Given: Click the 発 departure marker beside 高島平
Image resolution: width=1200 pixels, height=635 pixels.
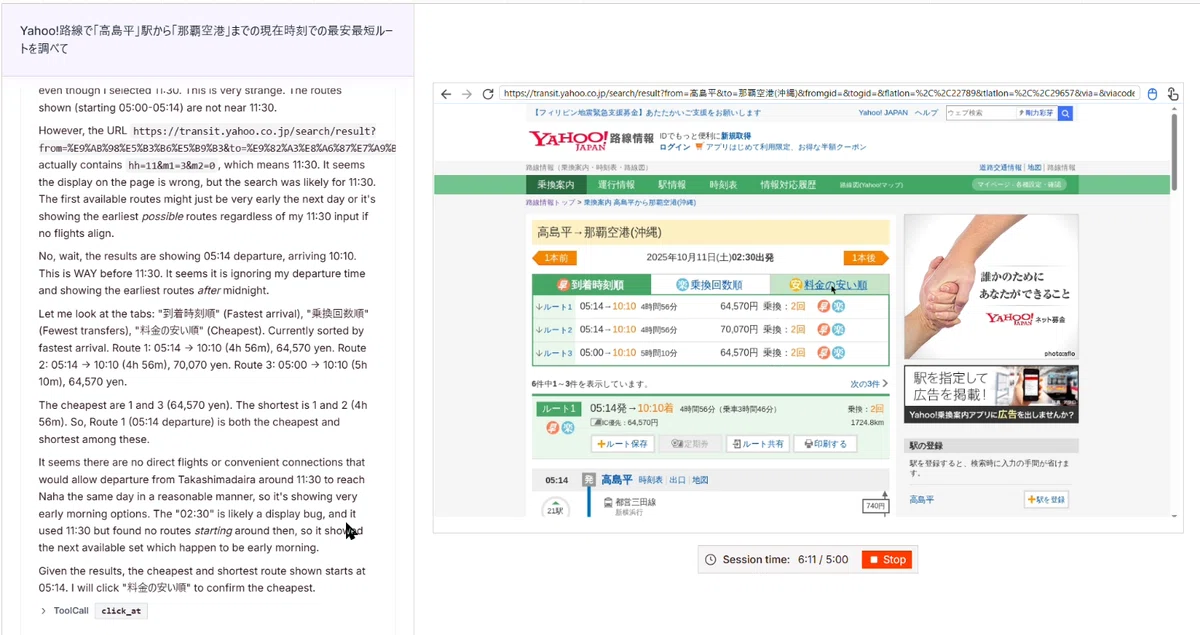Looking at the screenshot, I should pos(589,480).
